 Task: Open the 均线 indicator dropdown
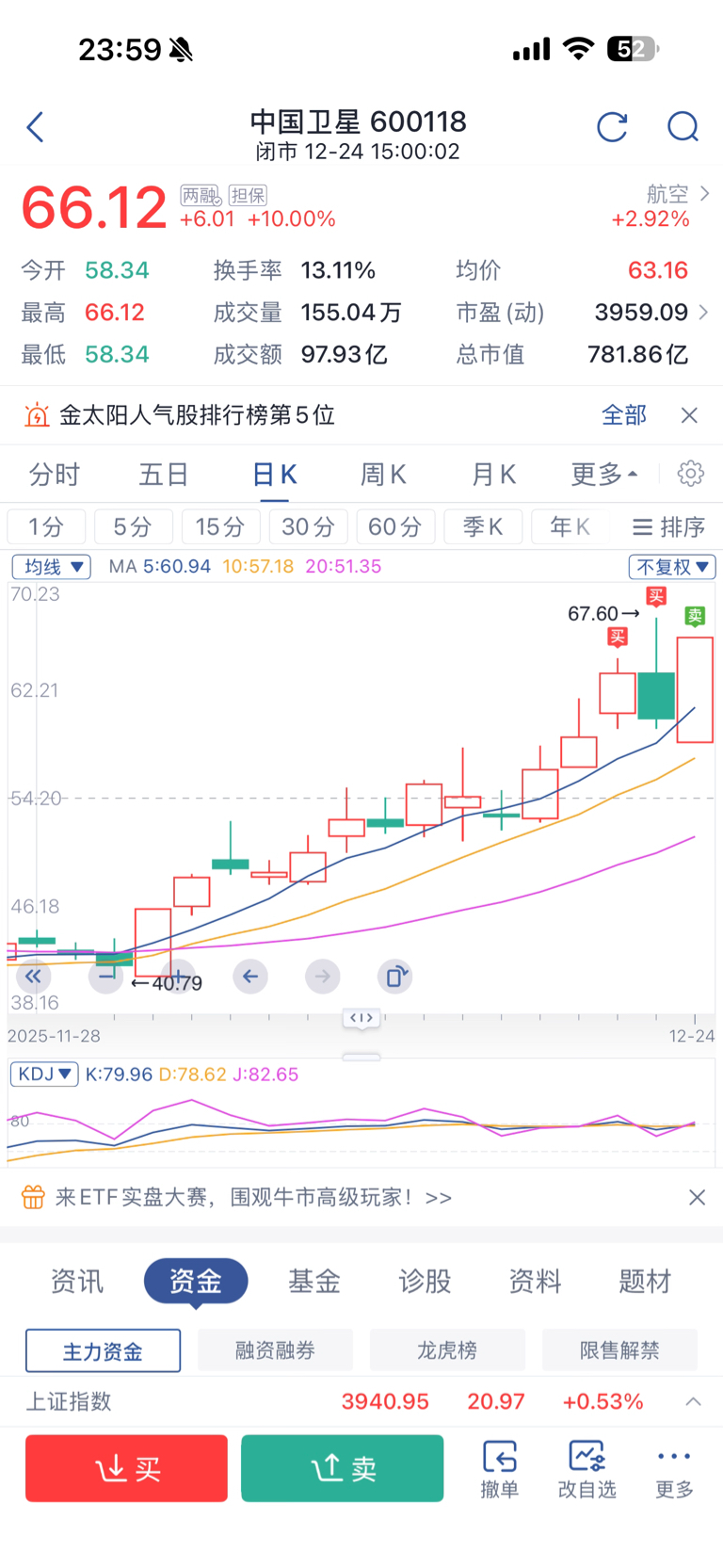coord(51,567)
